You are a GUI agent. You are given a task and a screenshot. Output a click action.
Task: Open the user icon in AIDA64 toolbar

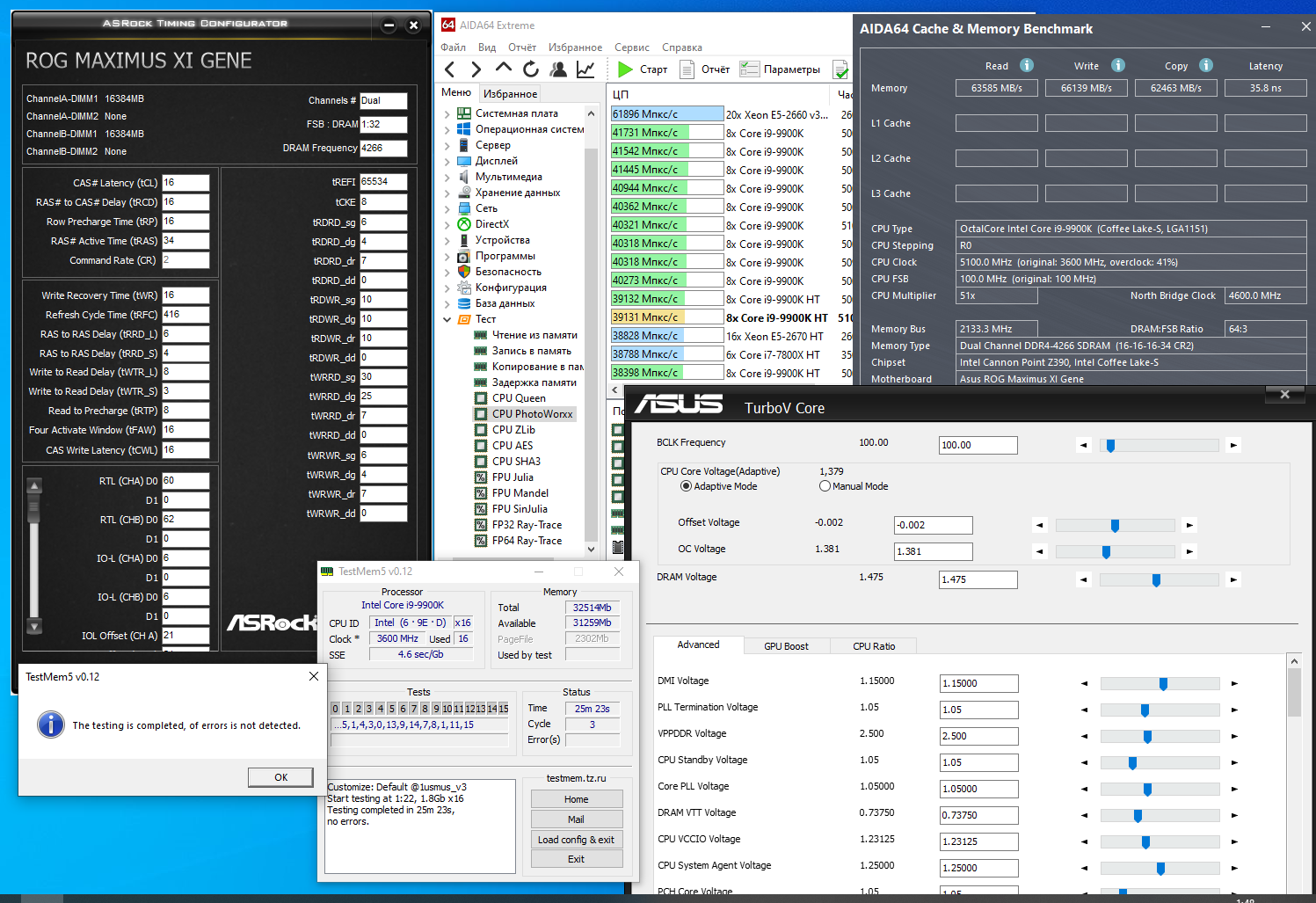pos(558,69)
